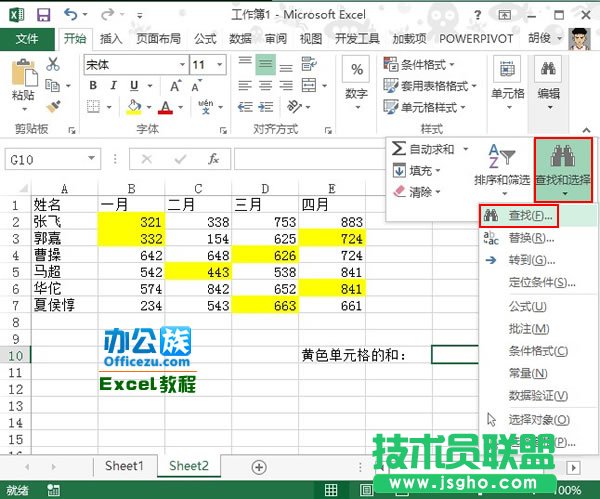Select column header C

pos(198,189)
